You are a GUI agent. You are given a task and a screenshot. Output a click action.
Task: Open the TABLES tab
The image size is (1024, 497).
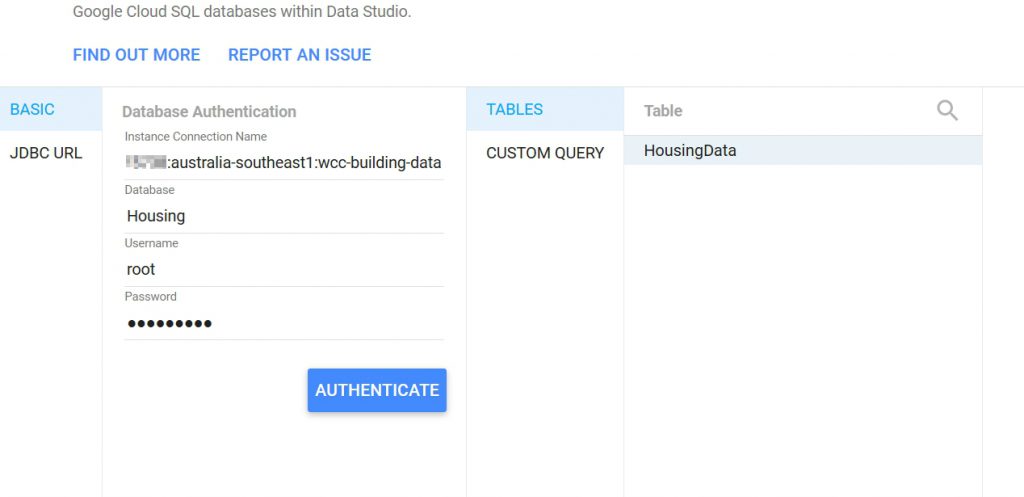(514, 109)
